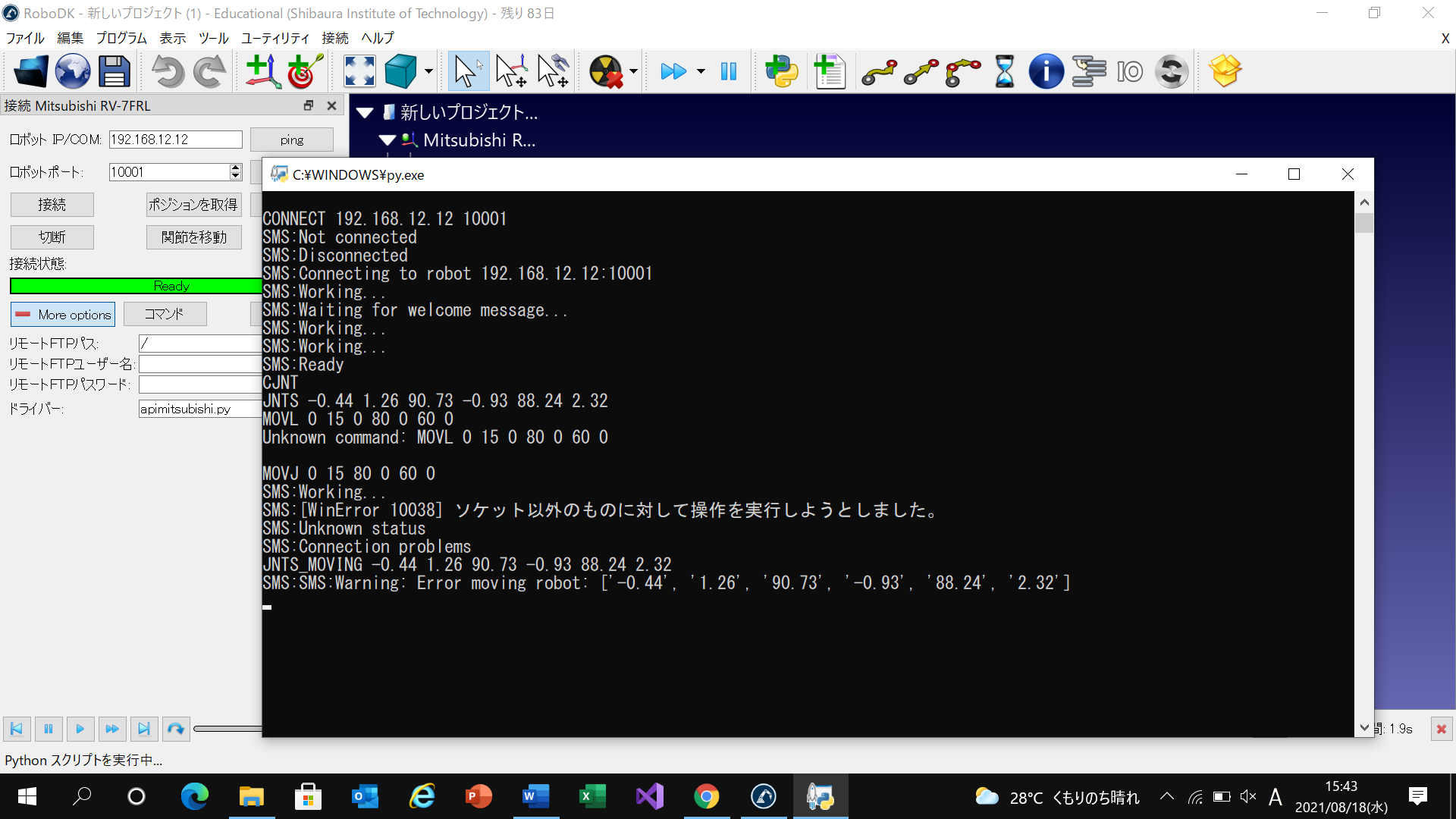The width and height of the screenshot is (1456, 819).
Task: Insert a pause instruction hourglass
Action: [1005, 72]
